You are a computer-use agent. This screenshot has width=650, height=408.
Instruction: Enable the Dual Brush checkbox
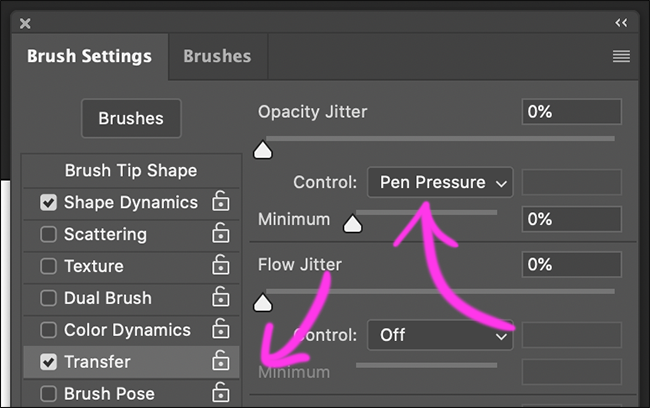point(48,298)
